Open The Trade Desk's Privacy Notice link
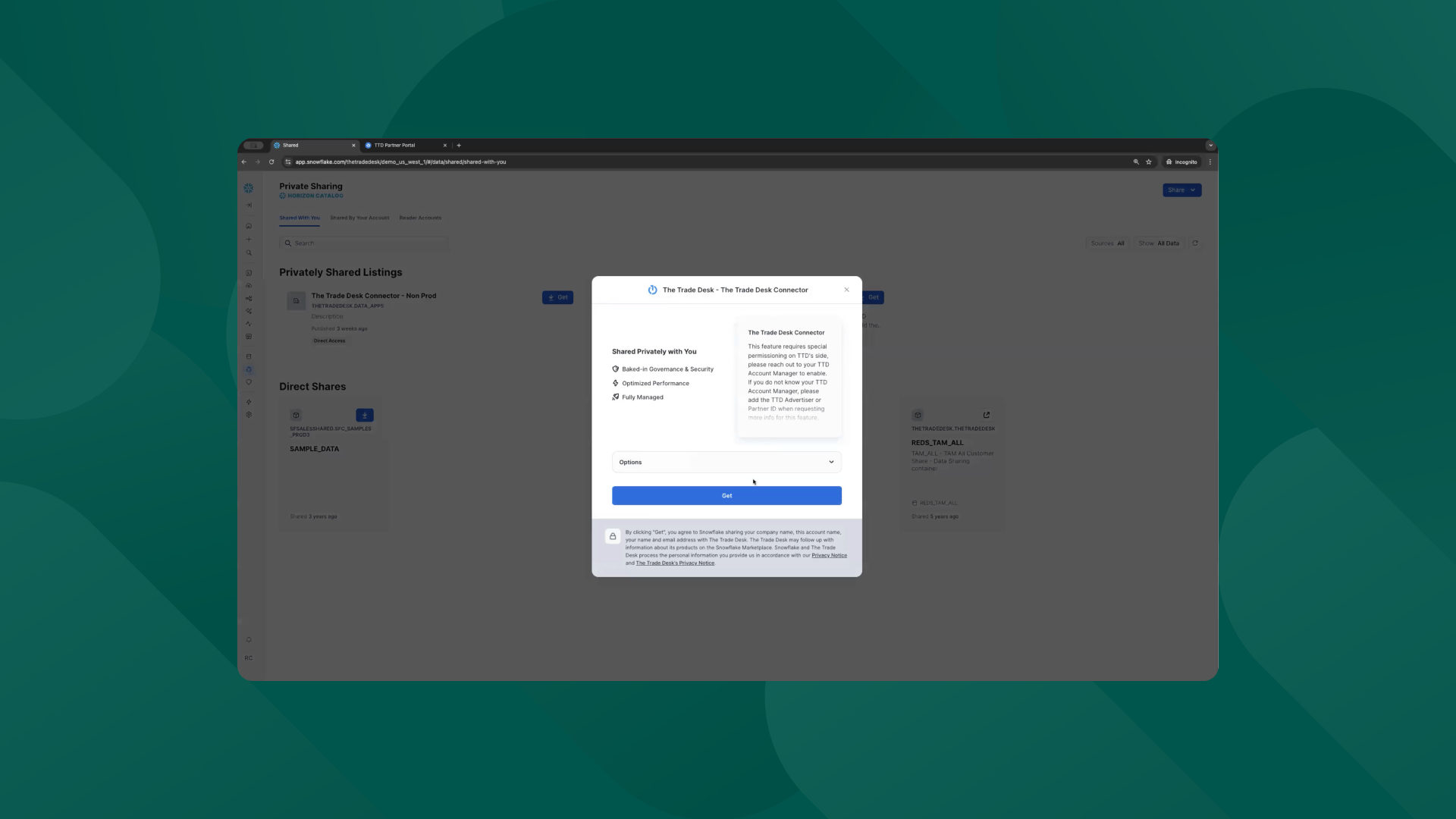The image size is (1456, 819). tap(674, 563)
